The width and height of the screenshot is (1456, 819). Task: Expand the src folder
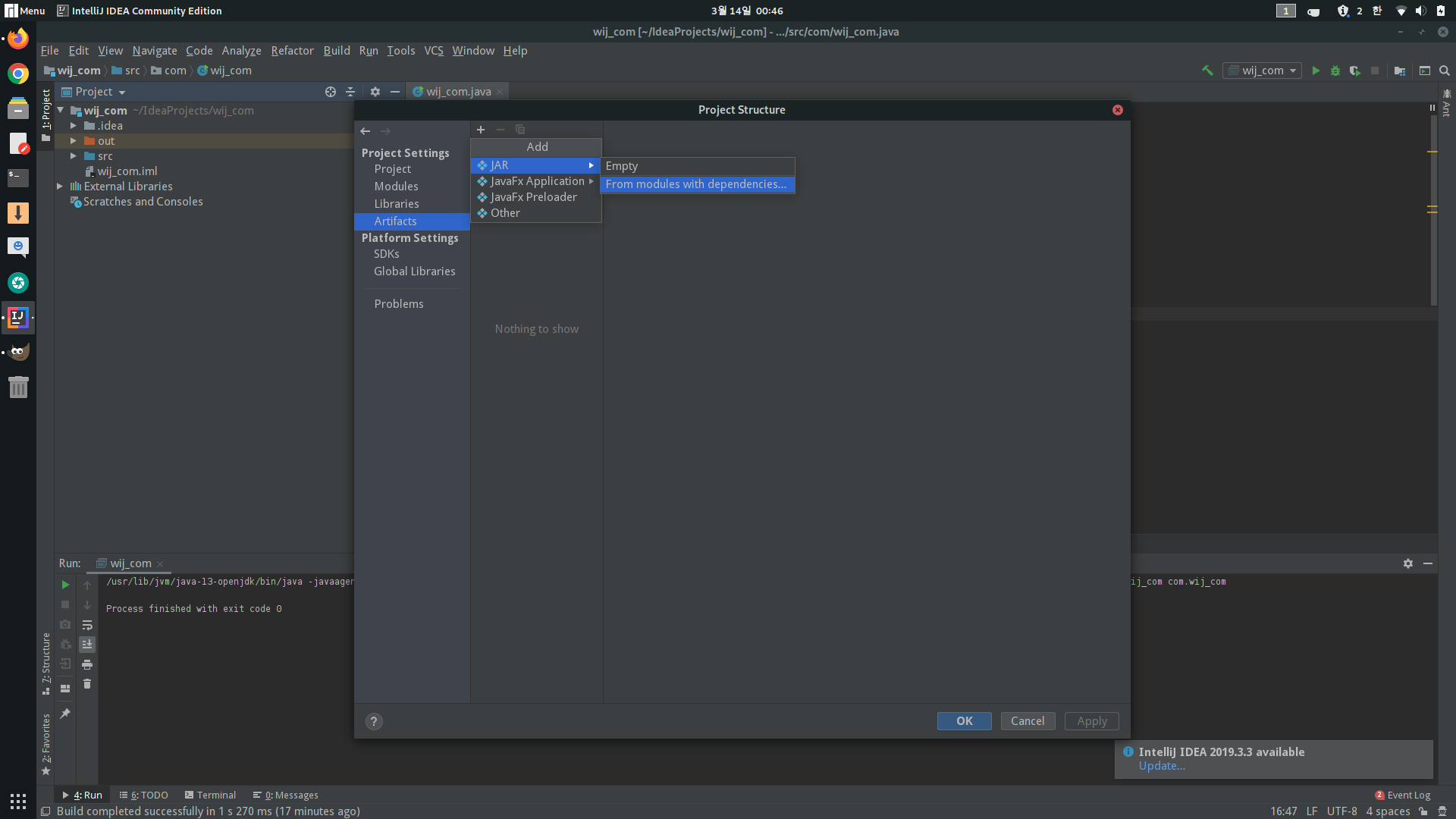pos(74,156)
